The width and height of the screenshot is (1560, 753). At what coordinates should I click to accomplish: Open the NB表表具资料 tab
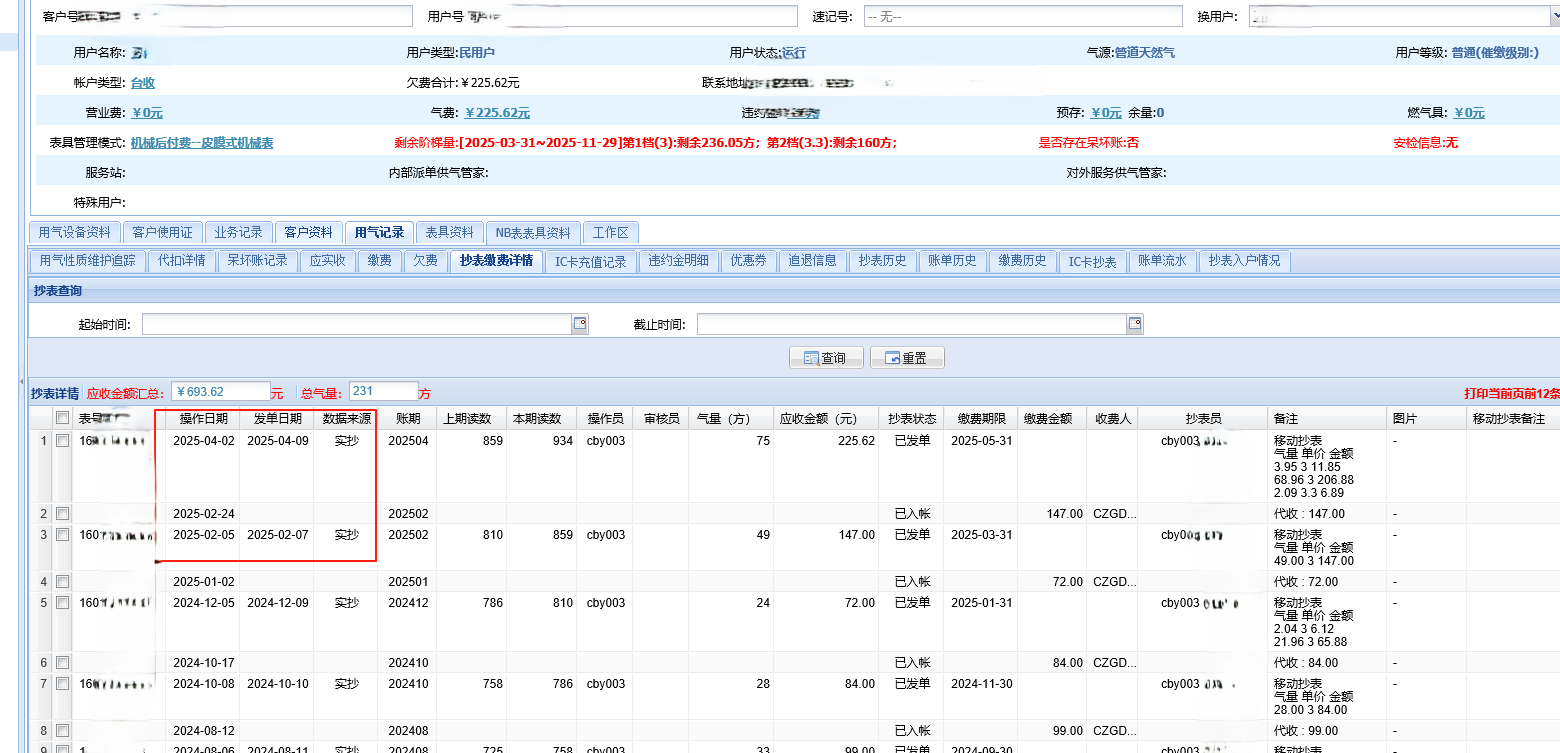click(x=533, y=232)
